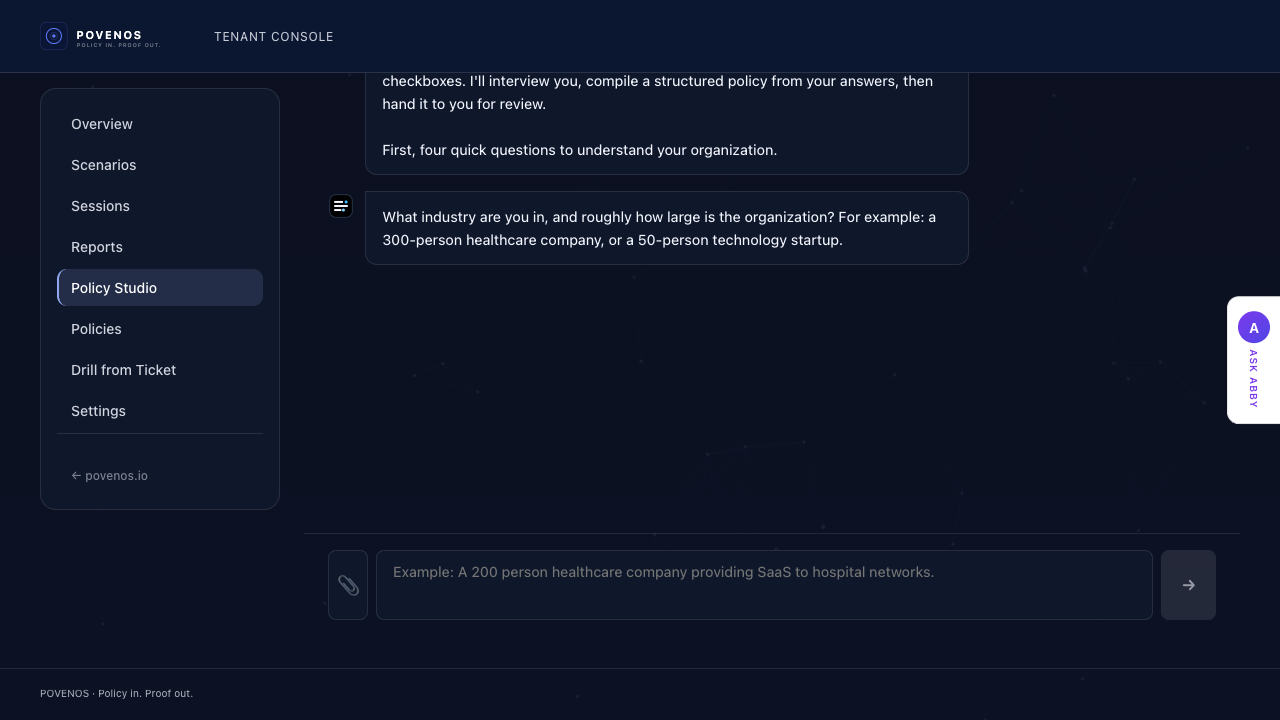
Task: Click the assistant's chat avatar icon
Action: point(341,205)
